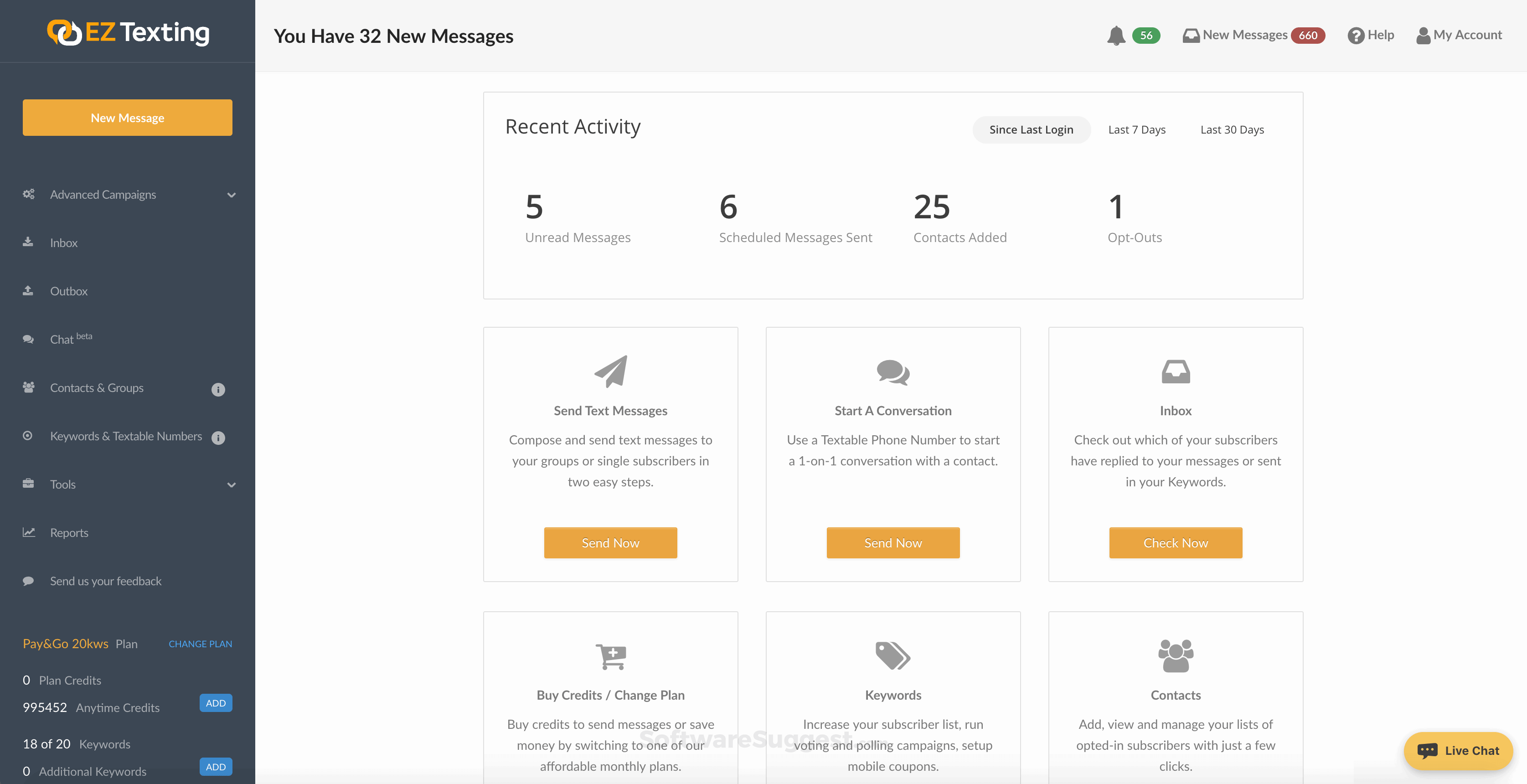Expand the Tools menu chevron
Viewport: 1527px width, 784px height.
point(232,485)
